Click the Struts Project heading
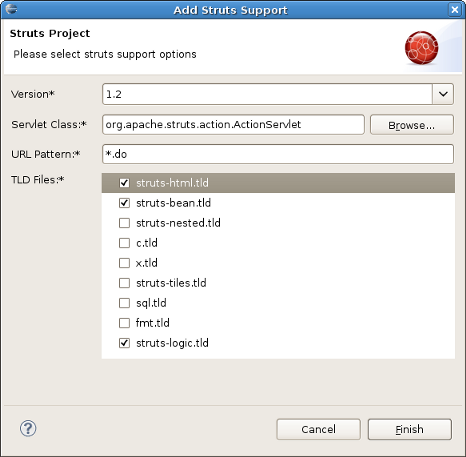Screen dimensions: 466x457 coord(50,33)
